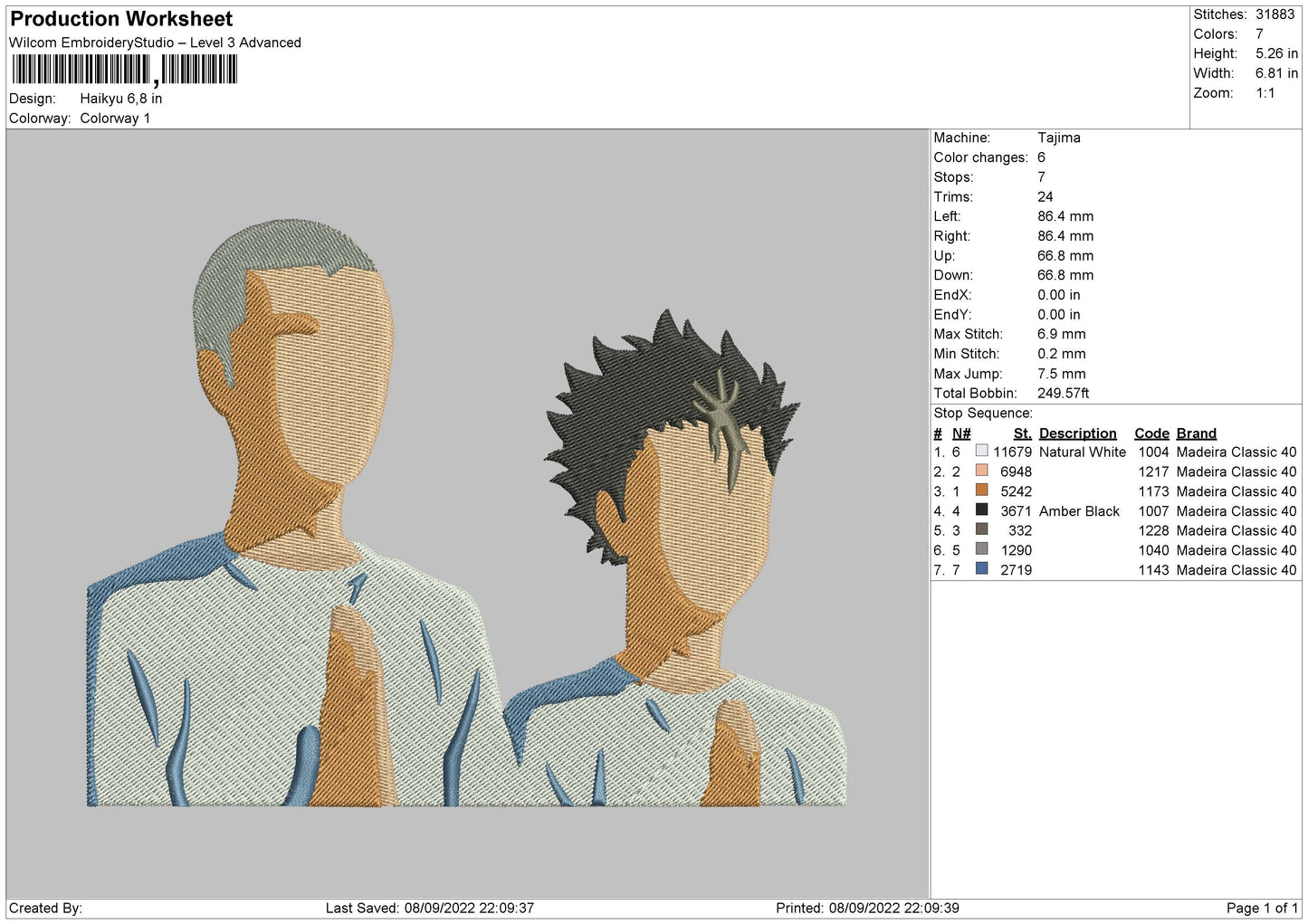Click the Natural White color swatch
Image resolution: width=1308 pixels, height=924 pixels.
(981, 451)
